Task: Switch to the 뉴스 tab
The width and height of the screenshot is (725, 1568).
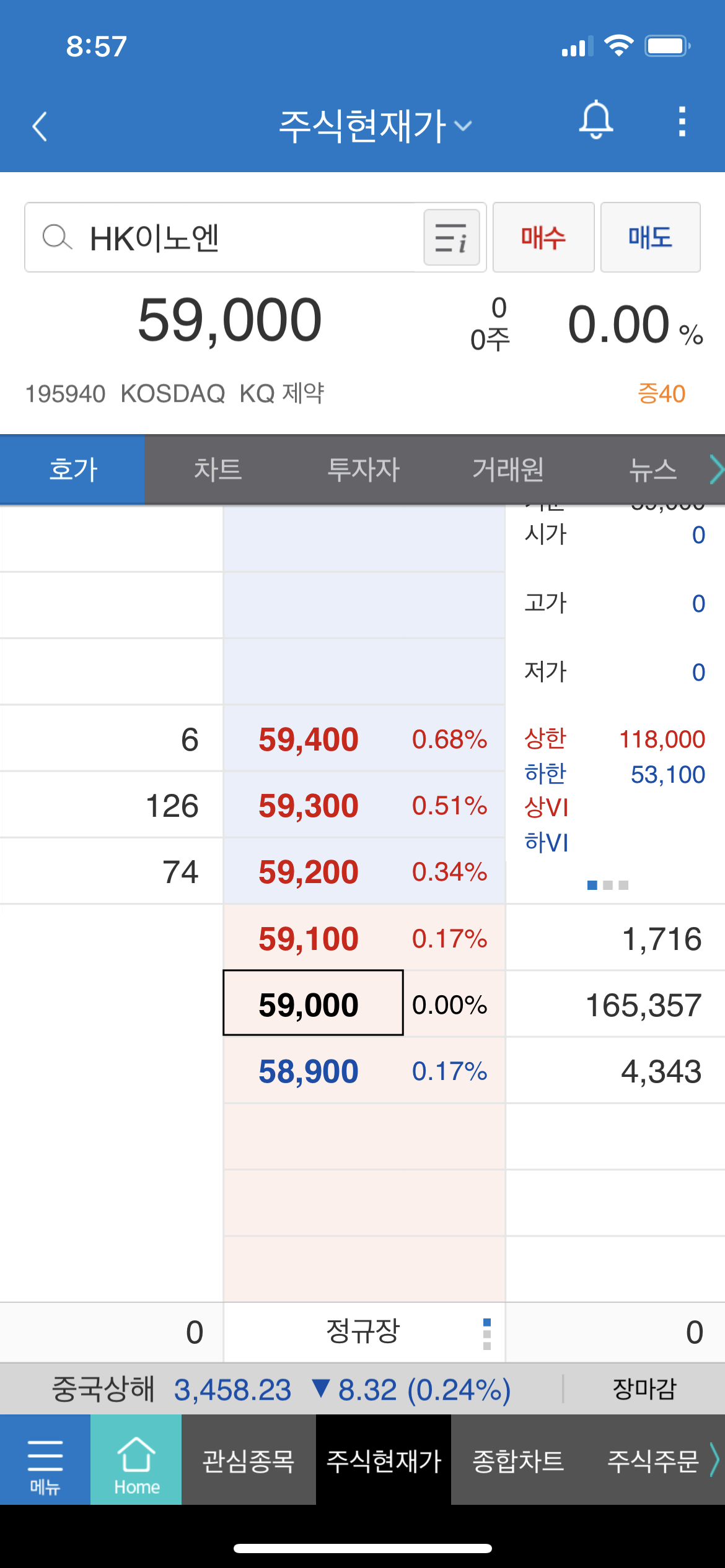Action: (652, 469)
